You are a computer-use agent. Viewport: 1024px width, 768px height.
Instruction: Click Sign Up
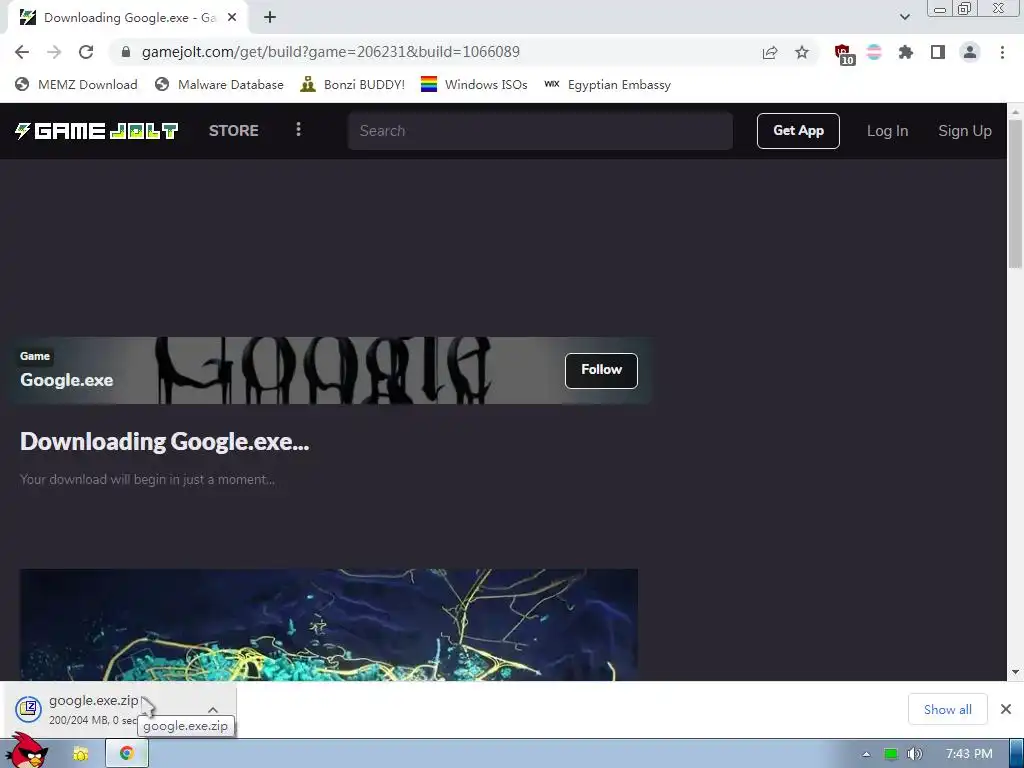tap(965, 131)
